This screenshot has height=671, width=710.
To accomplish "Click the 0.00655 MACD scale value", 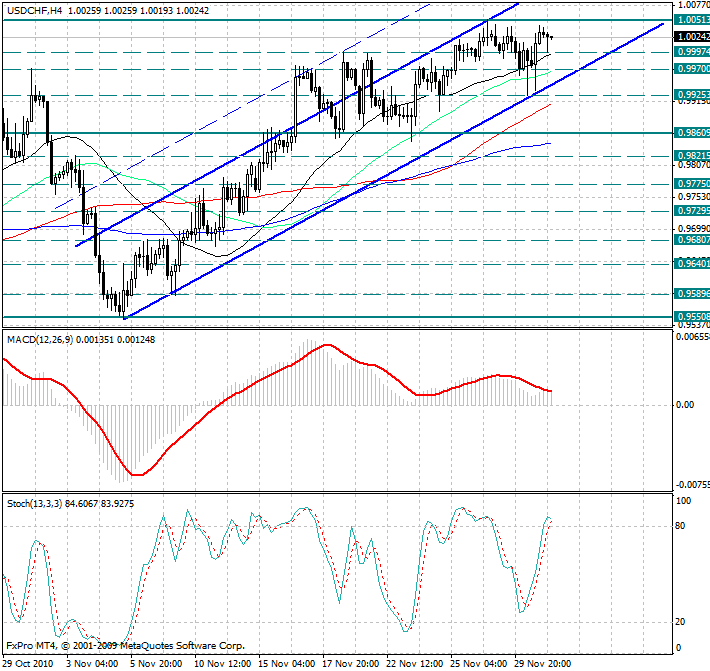I will coord(693,337).
